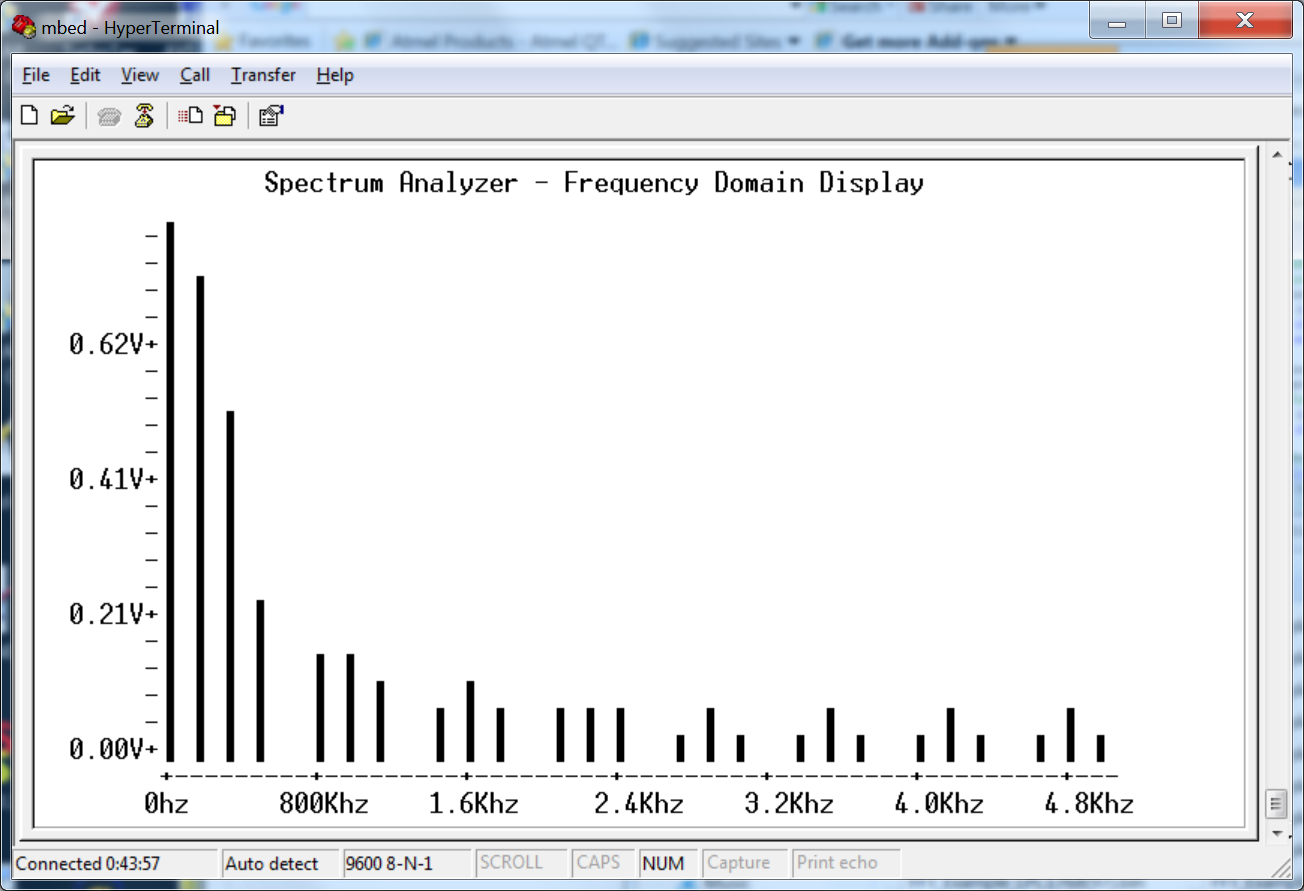
Task: Open the File menu
Action: [x=35, y=75]
